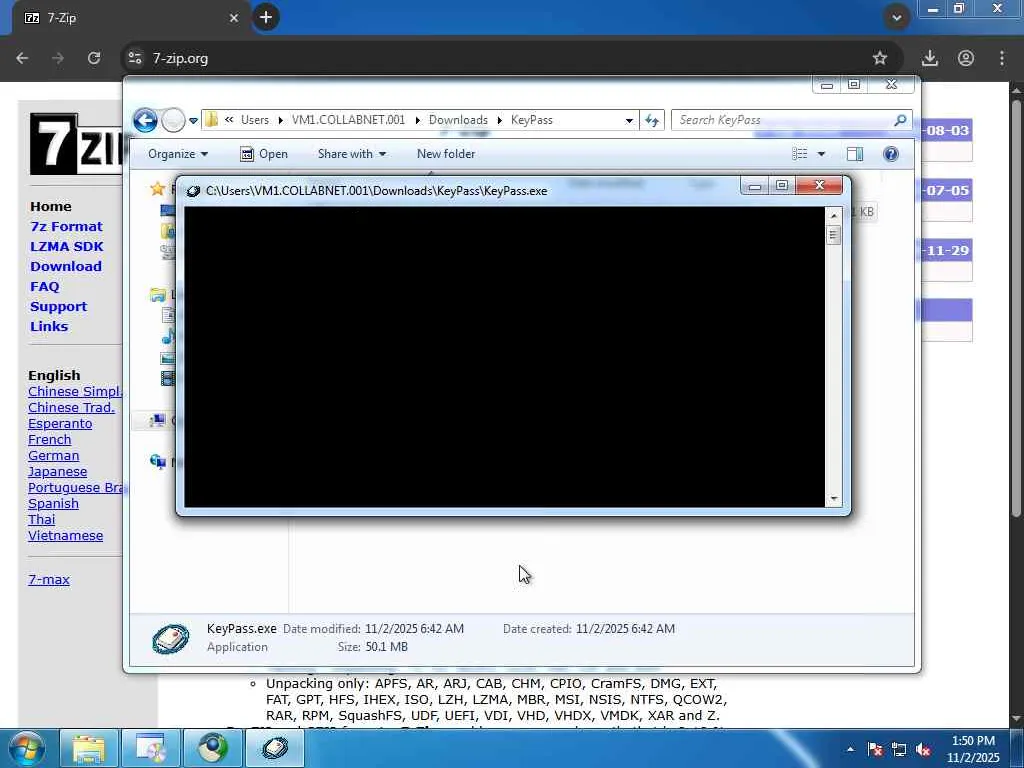Switch site language to Japanese
The height and width of the screenshot is (768, 1024).
(x=57, y=472)
